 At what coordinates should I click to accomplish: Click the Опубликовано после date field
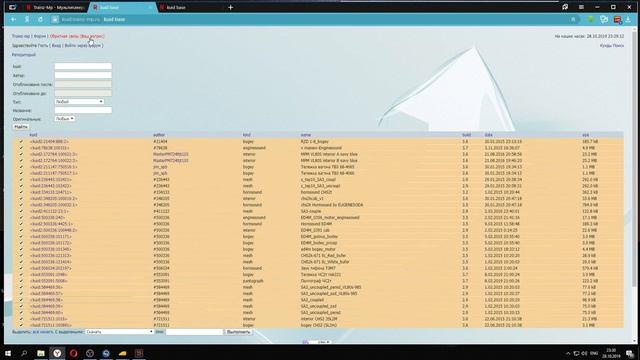(83, 84)
